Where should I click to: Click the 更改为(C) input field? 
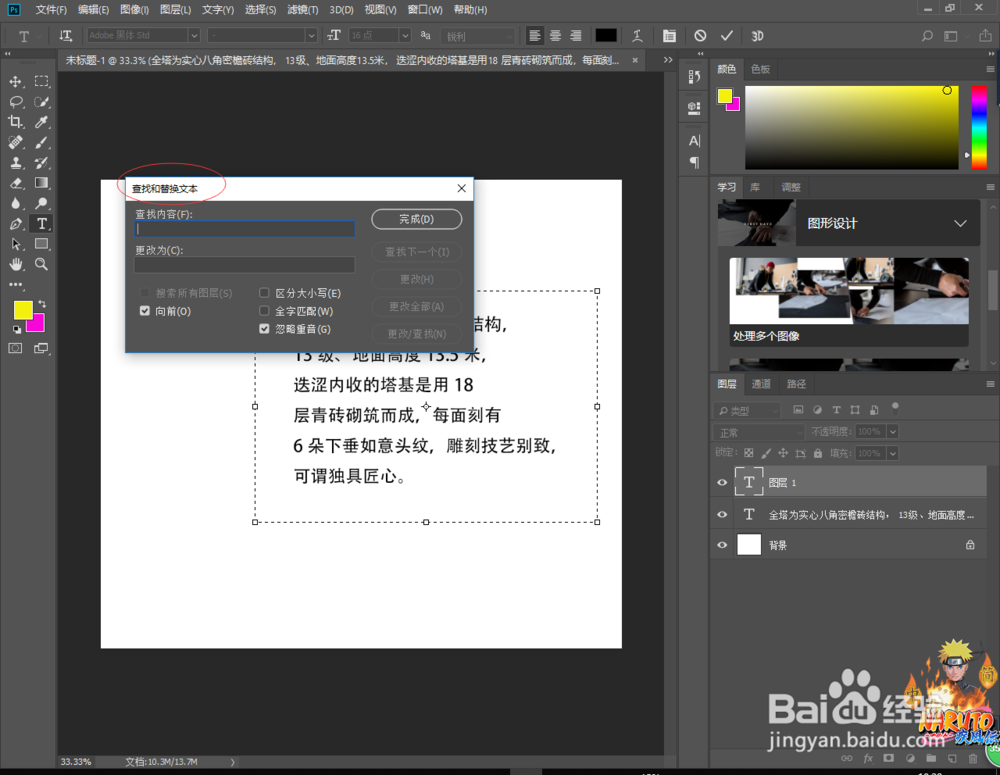click(245, 265)
